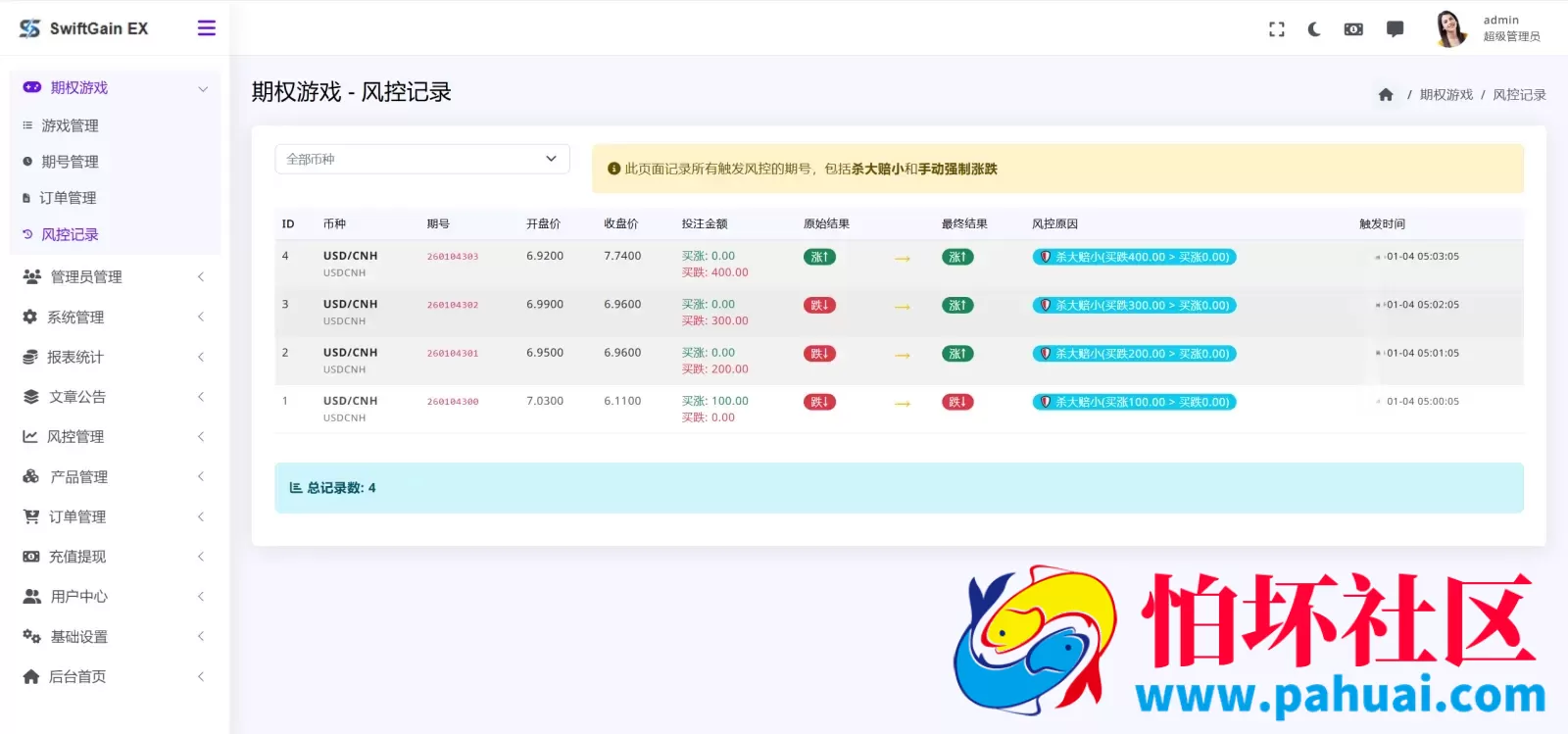Open the money bill icon in header

click(1353, 29)
